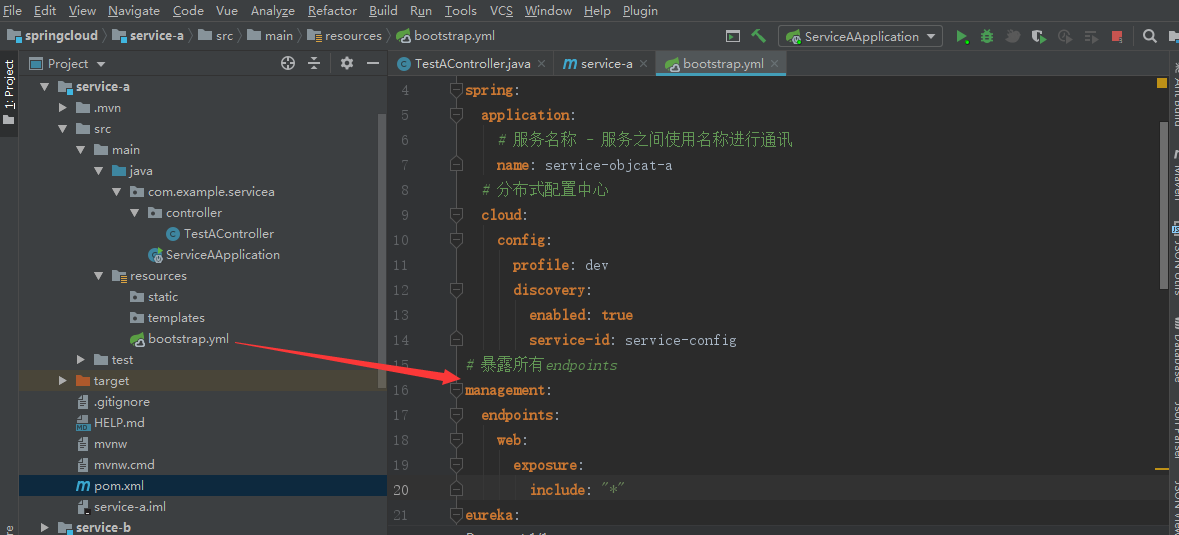The image size is (1179, 535).
Task: Click the run dashboard window icon
Action: (732, 36)
